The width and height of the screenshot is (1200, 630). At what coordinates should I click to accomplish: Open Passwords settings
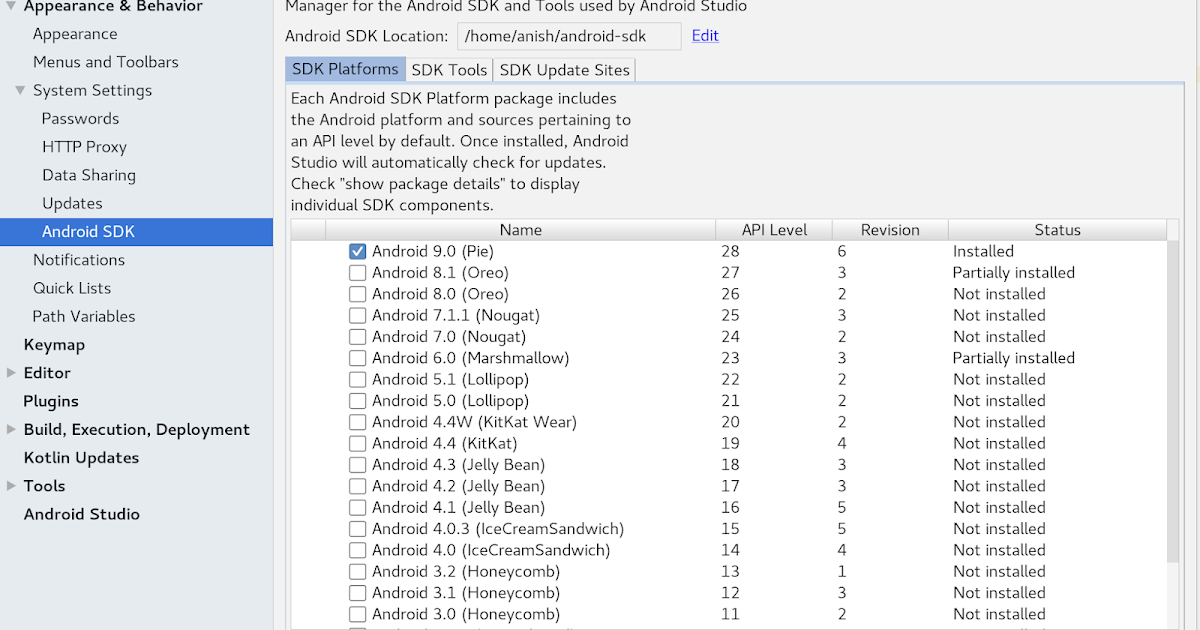pyautogui.click(x=80, y=118)
